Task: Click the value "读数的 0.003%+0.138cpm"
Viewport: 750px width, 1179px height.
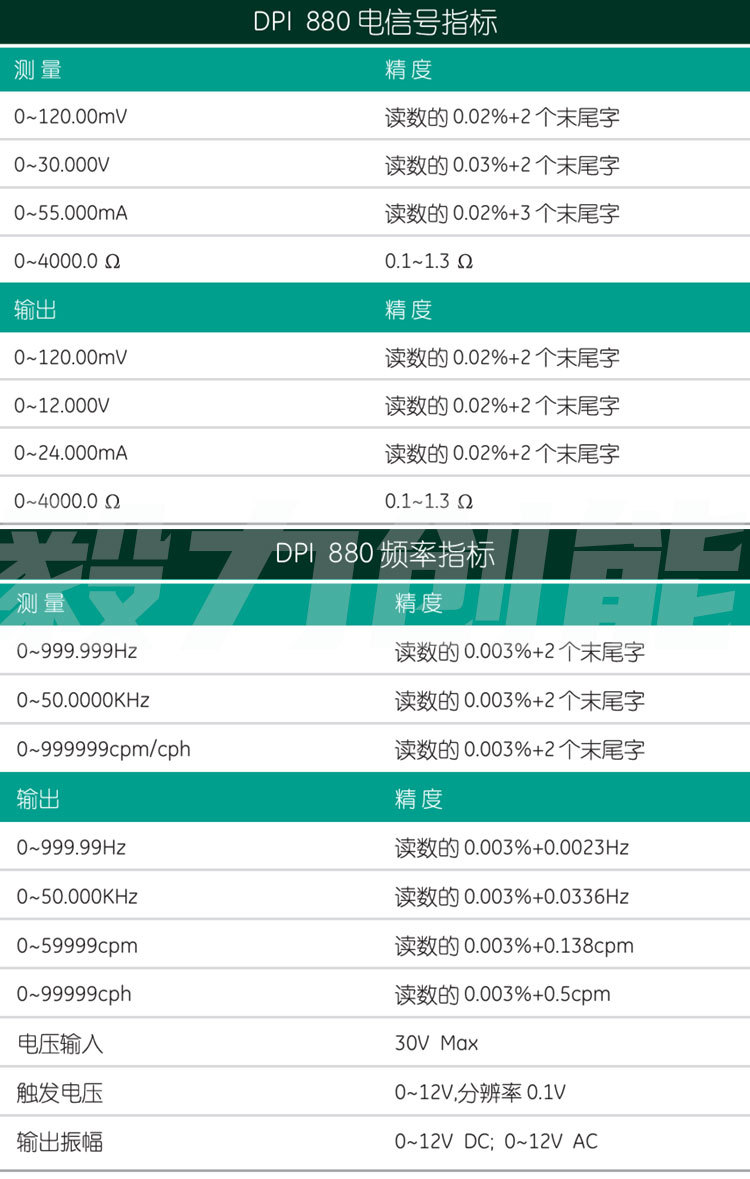Action: click(x=514, y=945)
